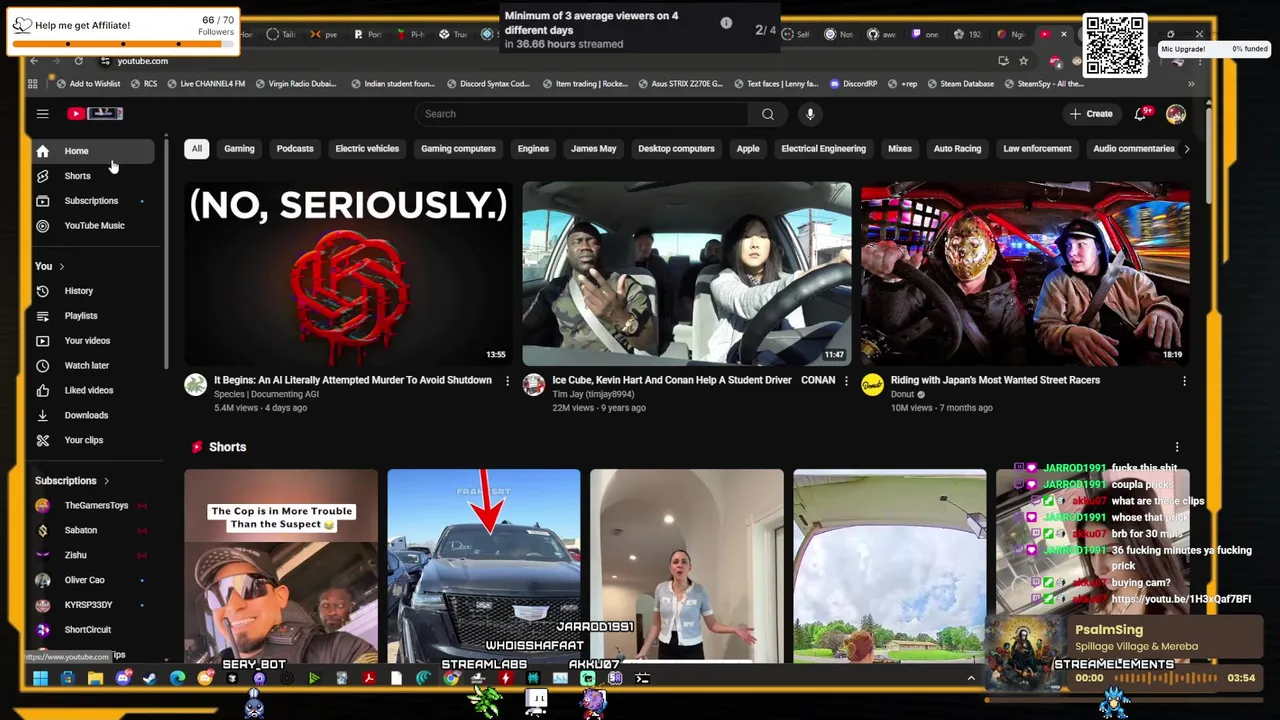This screenshot has height=720, width=1280.
Task: Click the CONAN channel avatar
Action: pos(534,385)
